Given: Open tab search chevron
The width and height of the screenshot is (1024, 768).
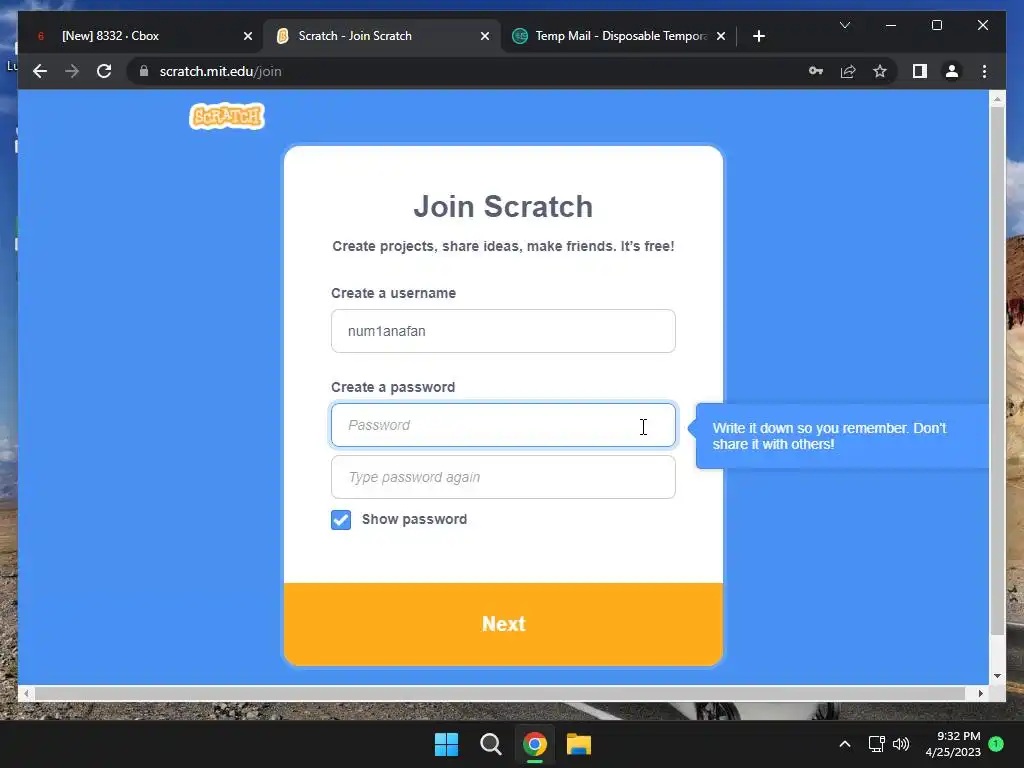Looking at the screenshot, I should pos(844,25).
